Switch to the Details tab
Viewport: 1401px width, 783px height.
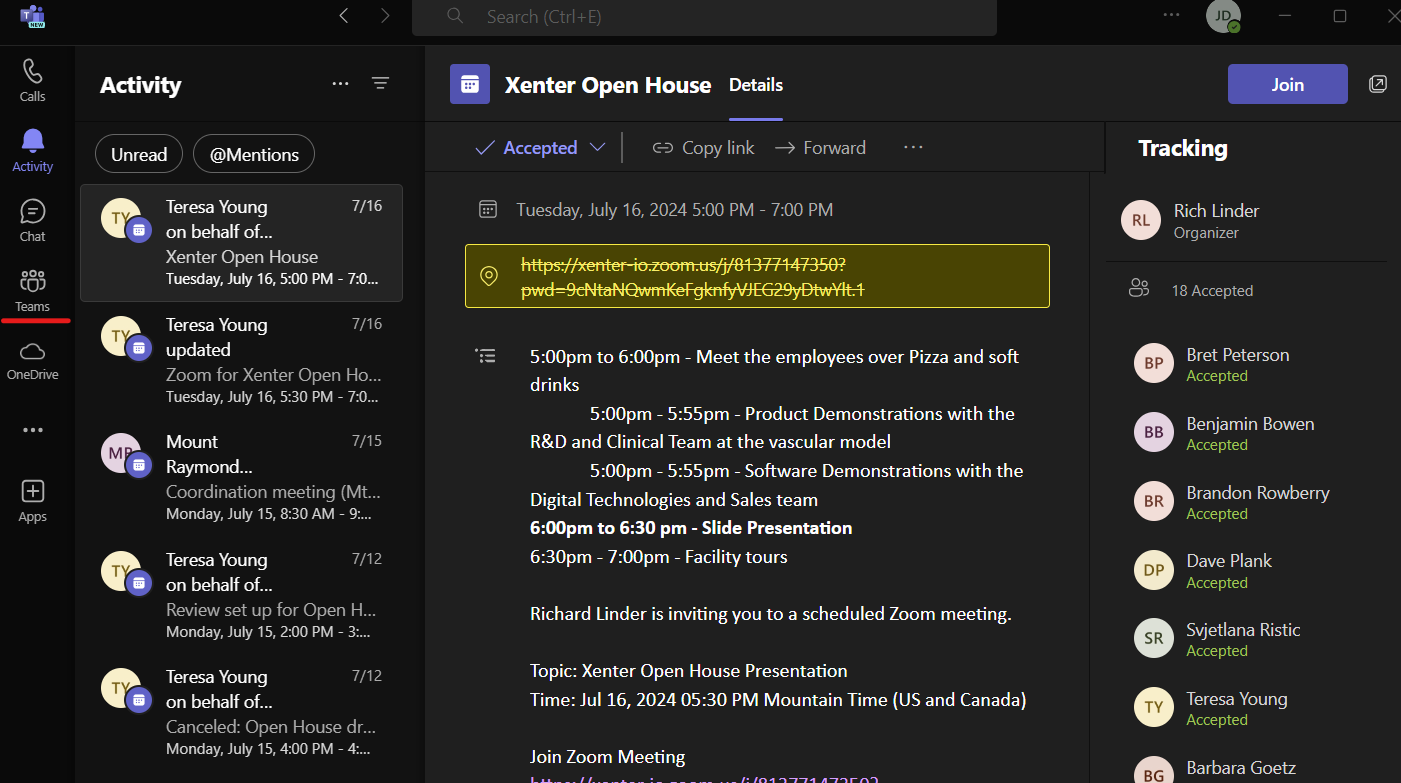tap(756, 85)
